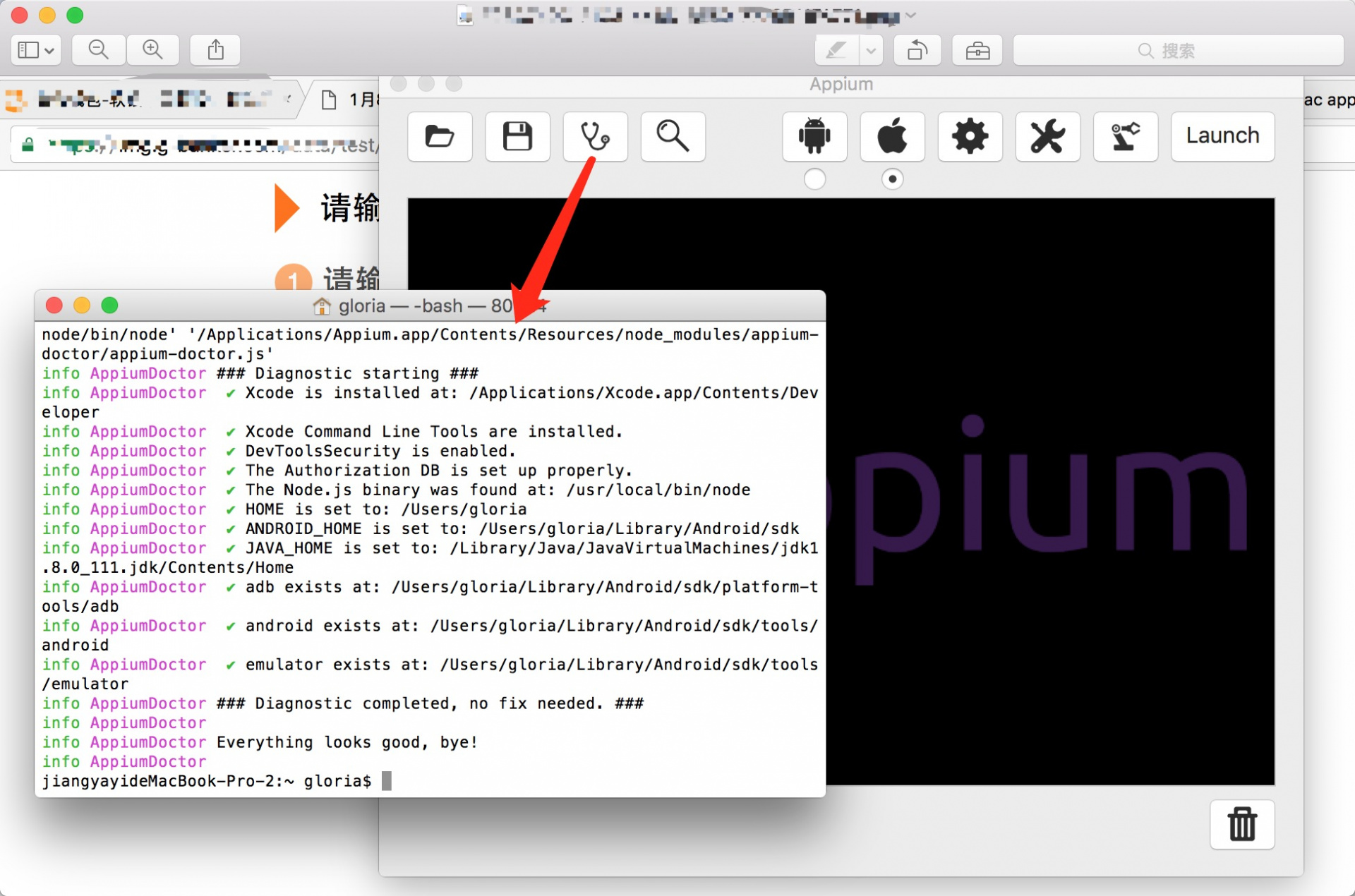This screenshot has width=1355, height=896.
Task: Open Robot Settings arm icon in Appium
Action: (x=1125, y=136)
